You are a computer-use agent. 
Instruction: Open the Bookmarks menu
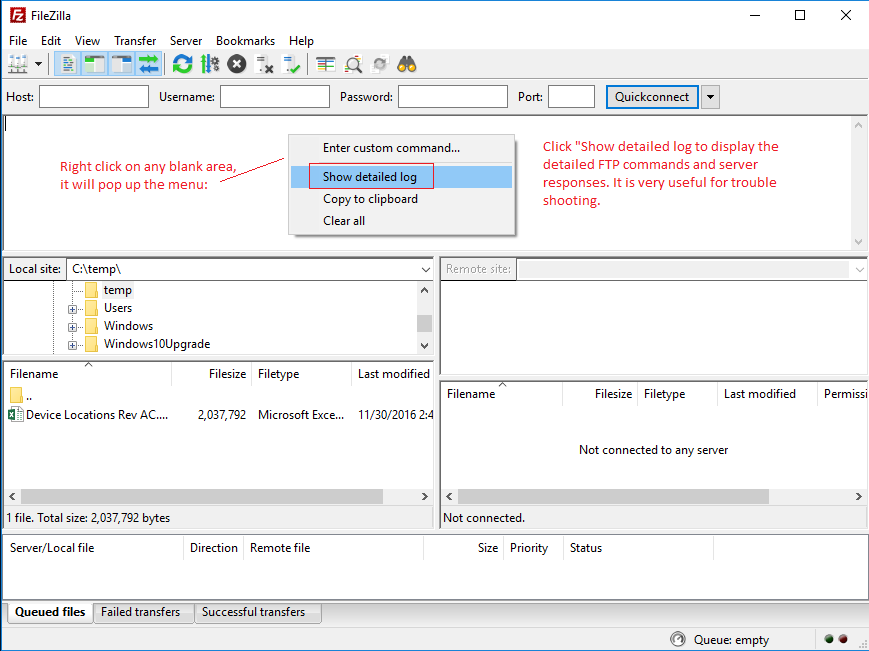[245, 41]
